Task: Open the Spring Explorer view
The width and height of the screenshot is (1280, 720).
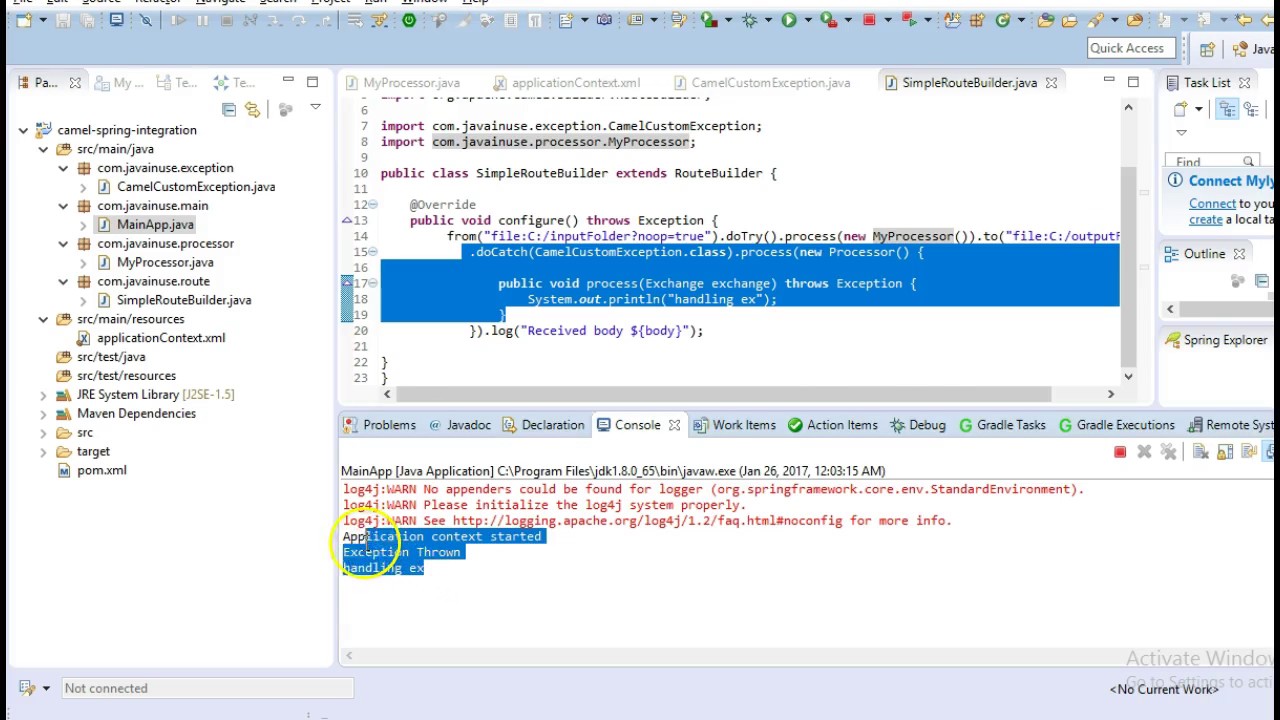Action: coord(1216,340)
